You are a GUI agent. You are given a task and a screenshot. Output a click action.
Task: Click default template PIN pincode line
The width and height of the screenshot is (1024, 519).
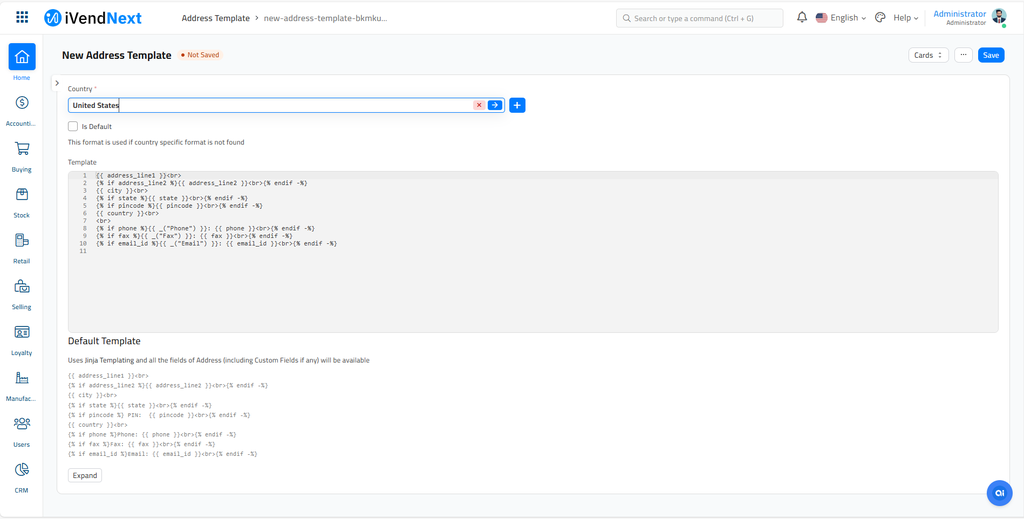click(x=159, y=415)
